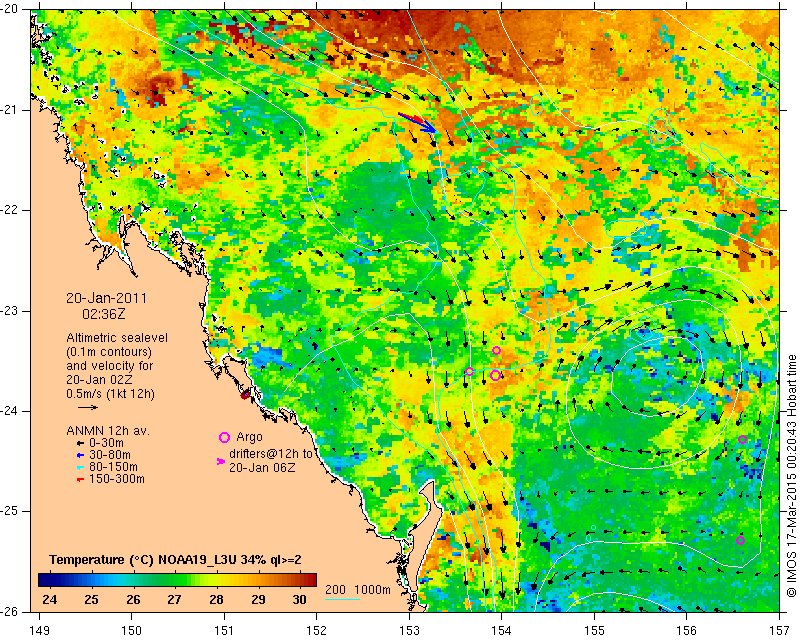Click the cyan 200m depth contour legend line
Screen dimensions: 800x640
pyautogui.click(x=342, y=599)
